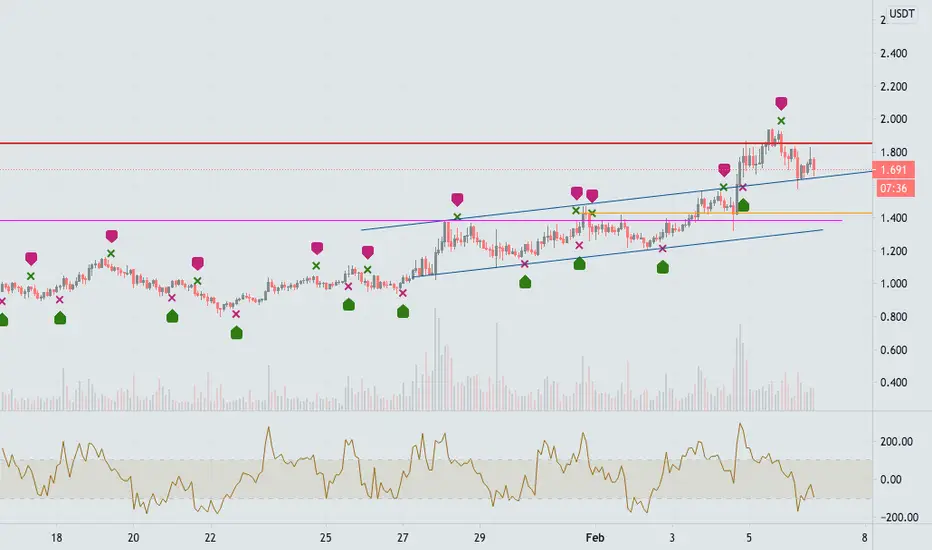This screenshot has width=932, height=550.
Task: Click the topmost pink sell marker above 2.000
Action: (781, 103)
